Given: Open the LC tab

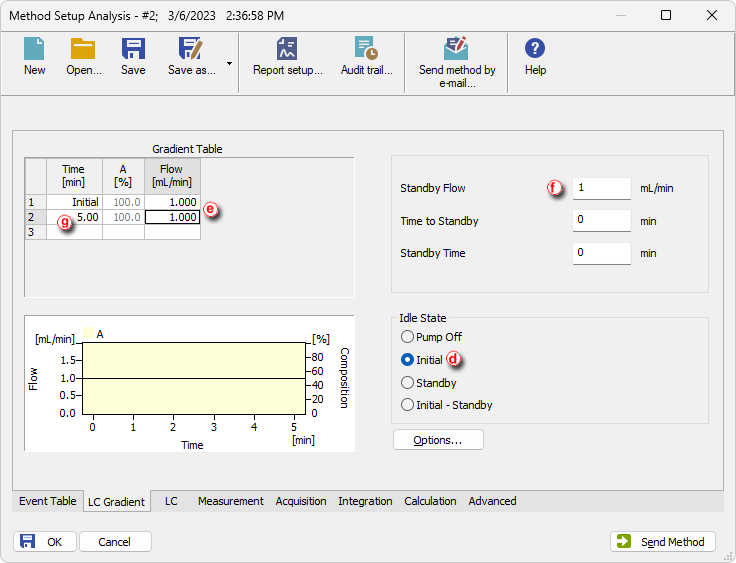Looking at the screenshot, I should [171, 501].
